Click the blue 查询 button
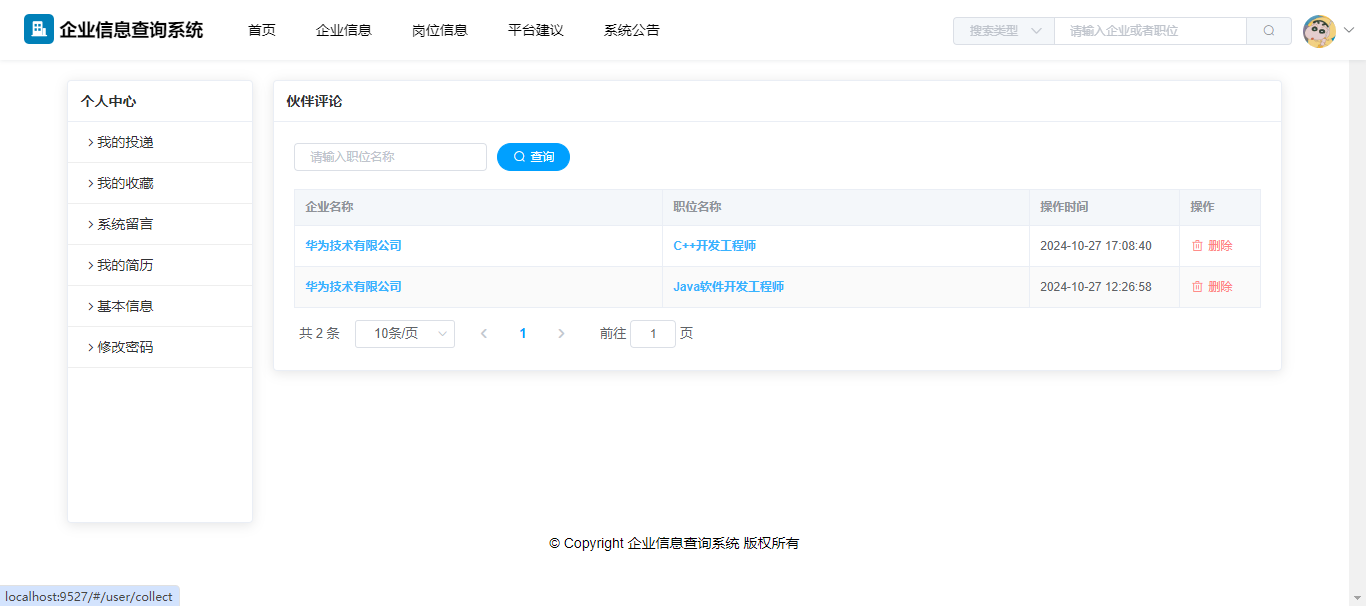The width and height of the screenshot is (1366, 606). (533, 157)
